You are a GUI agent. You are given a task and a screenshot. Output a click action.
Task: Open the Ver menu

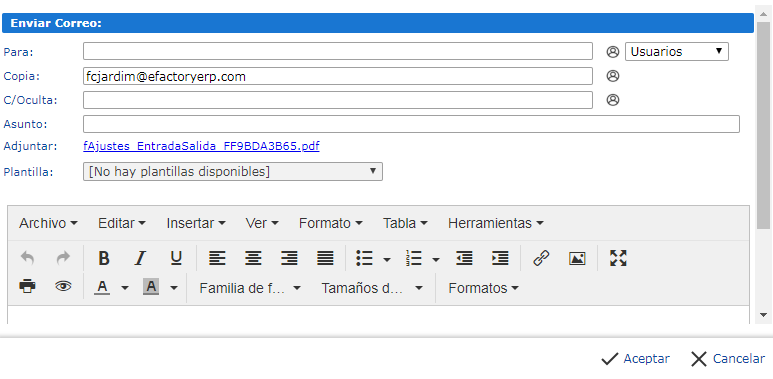(262, 223)
